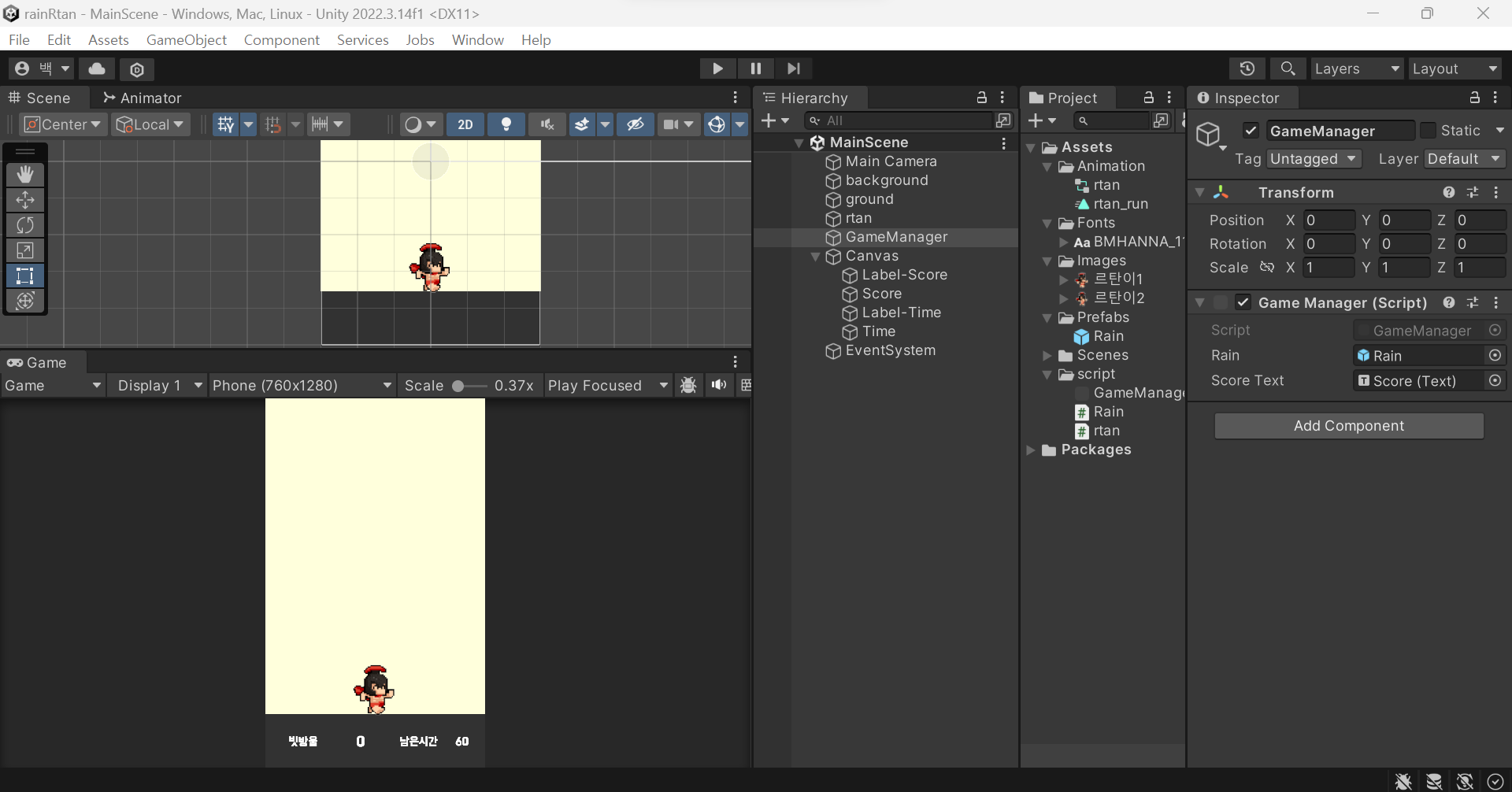Viewport: 1512px width, 792px height.
Task: Select the Rect tool
Action: click(25, 276)
